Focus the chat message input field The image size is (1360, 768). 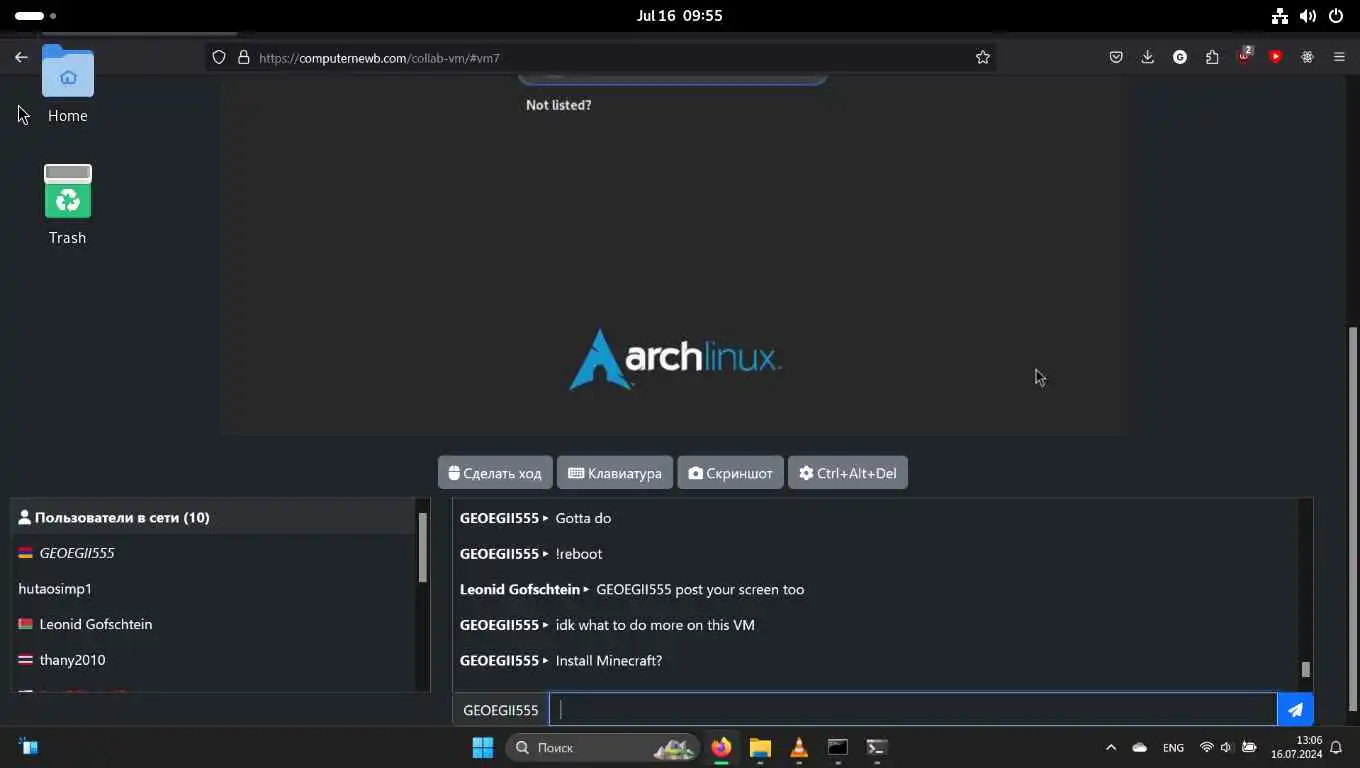913,710
